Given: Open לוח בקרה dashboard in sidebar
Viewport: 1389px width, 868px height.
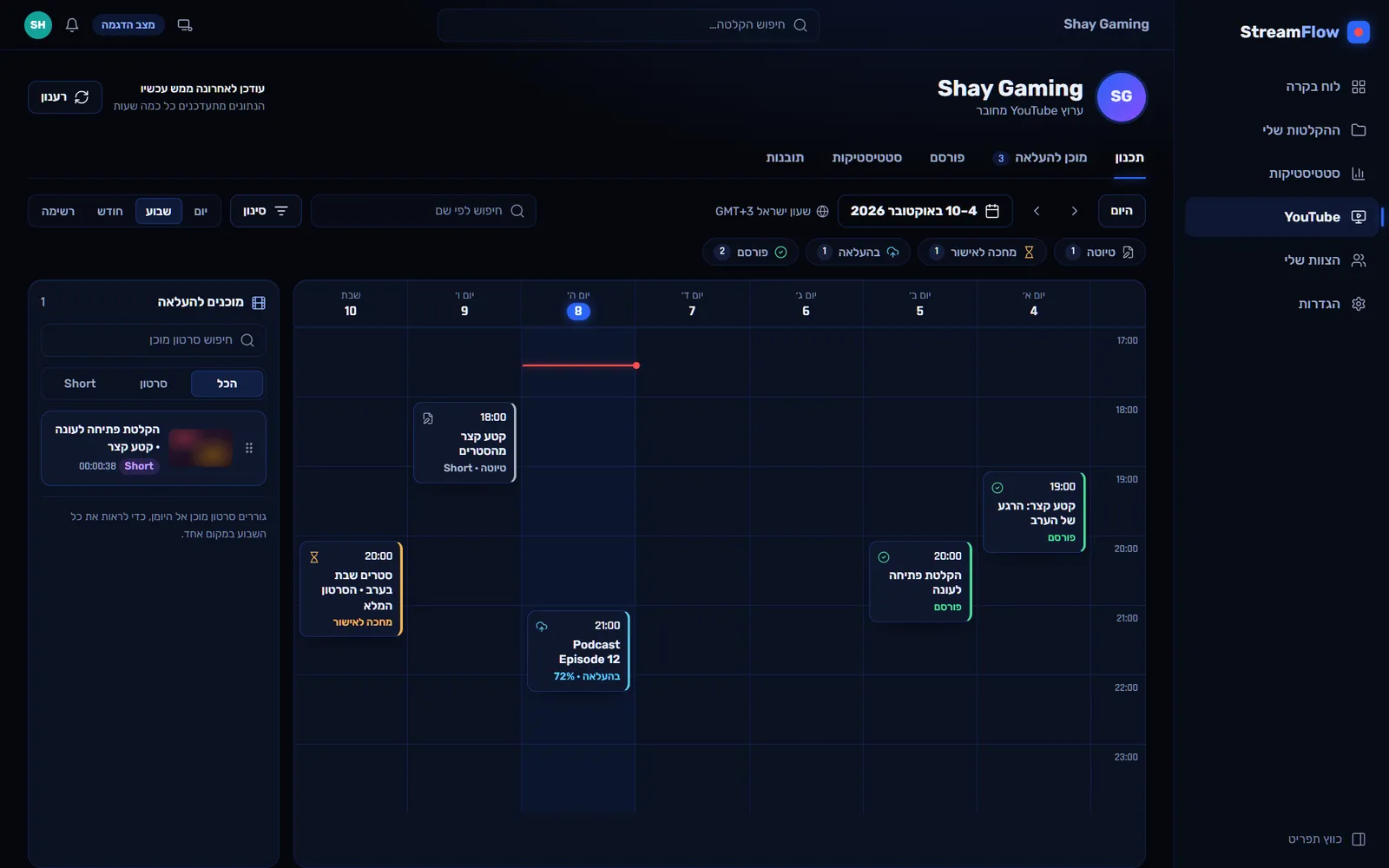Looking at the screenshot, I should click(x=1282, y=87).
